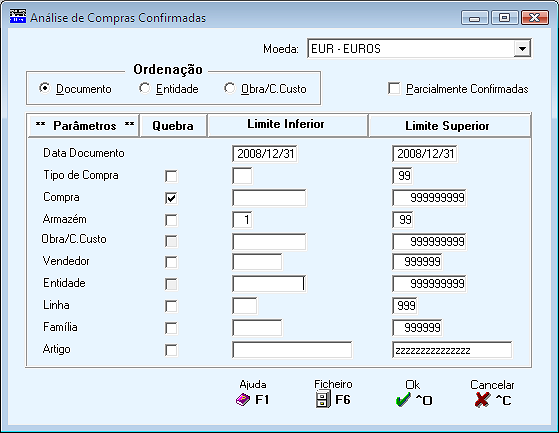Viewport: 559px width, 433px height.
Task: Click the application icon in title bar
Action: 18,17
